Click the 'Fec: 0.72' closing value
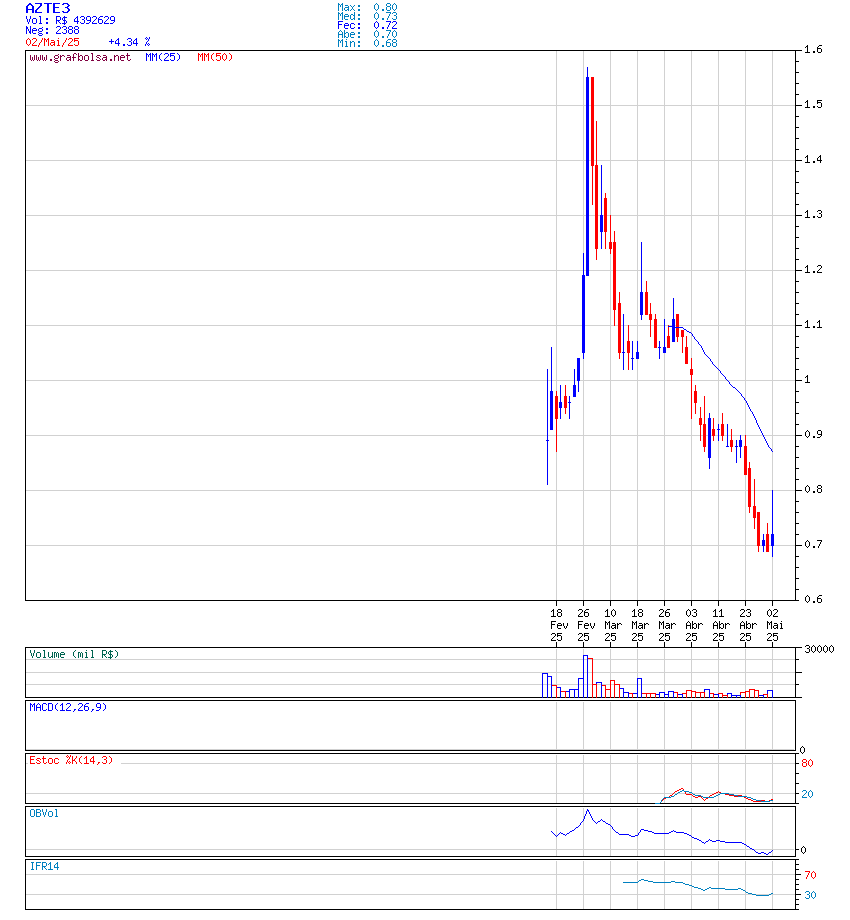This screenshot has width=850, height=920. [x=367, y=25]
